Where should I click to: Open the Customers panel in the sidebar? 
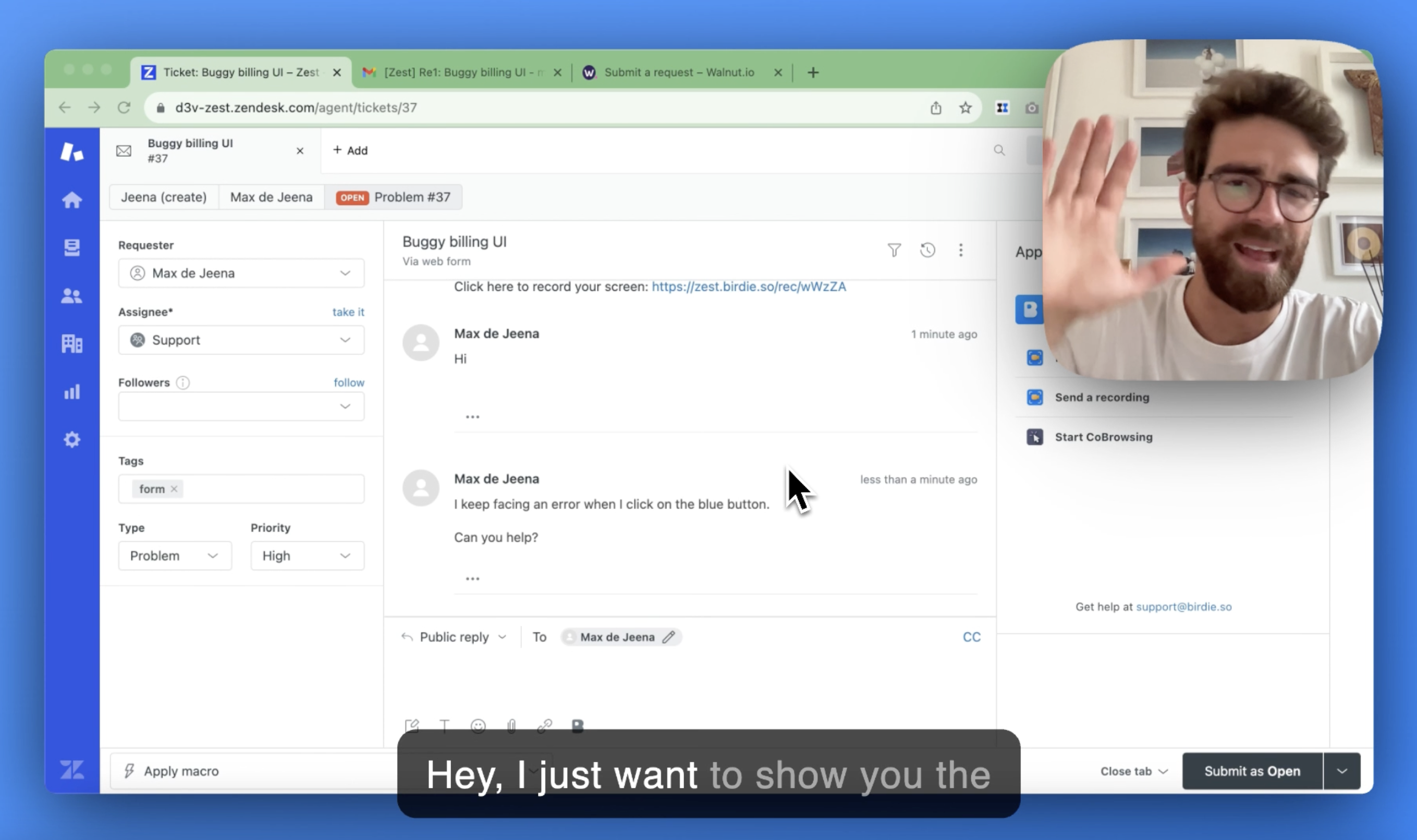[x=72, y=295]
